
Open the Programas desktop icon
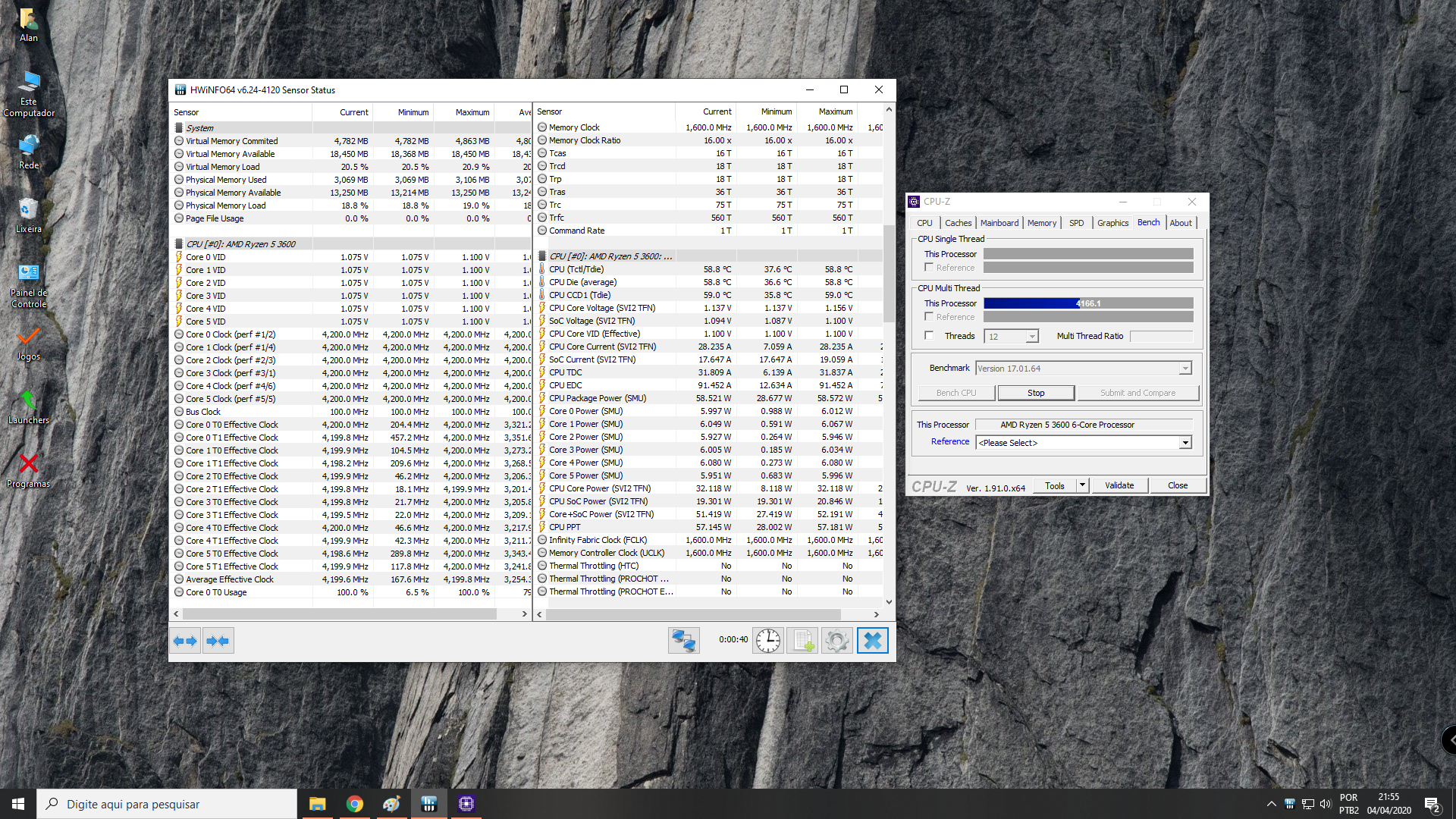tap(29, 470)
